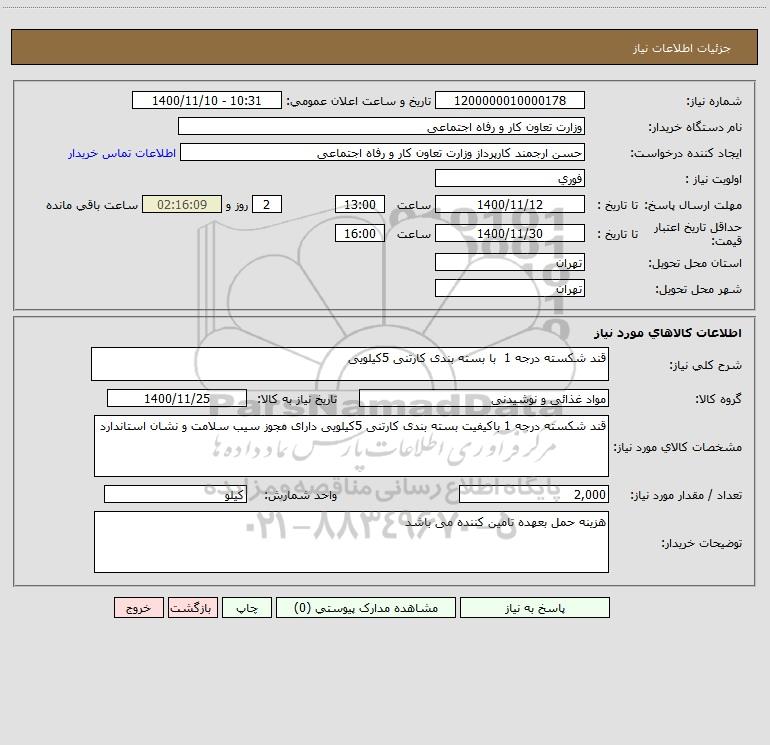Click the goods need date 1400/11/25
Image resolution: width=770 pixels, height=745 pixels.
click(x=177, y=398)
